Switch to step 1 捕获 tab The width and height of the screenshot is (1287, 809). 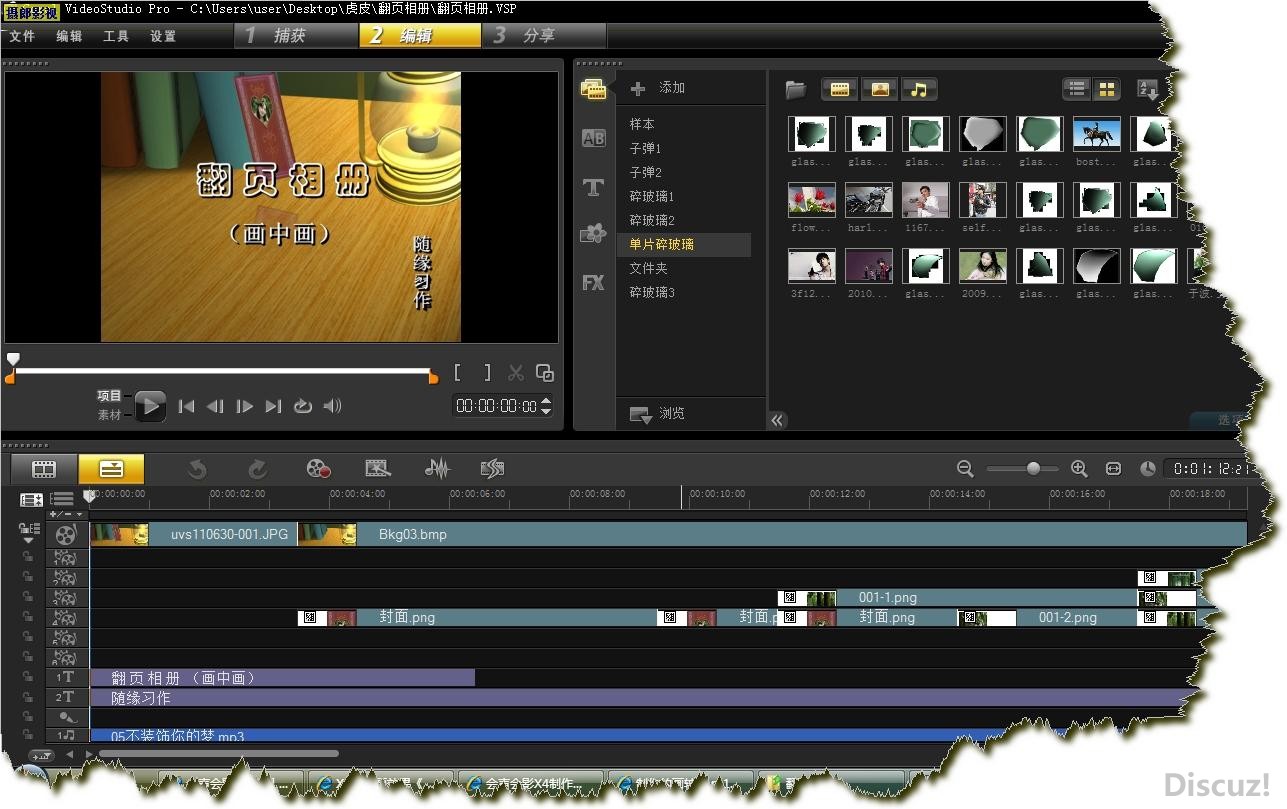[x=296, y=36]
